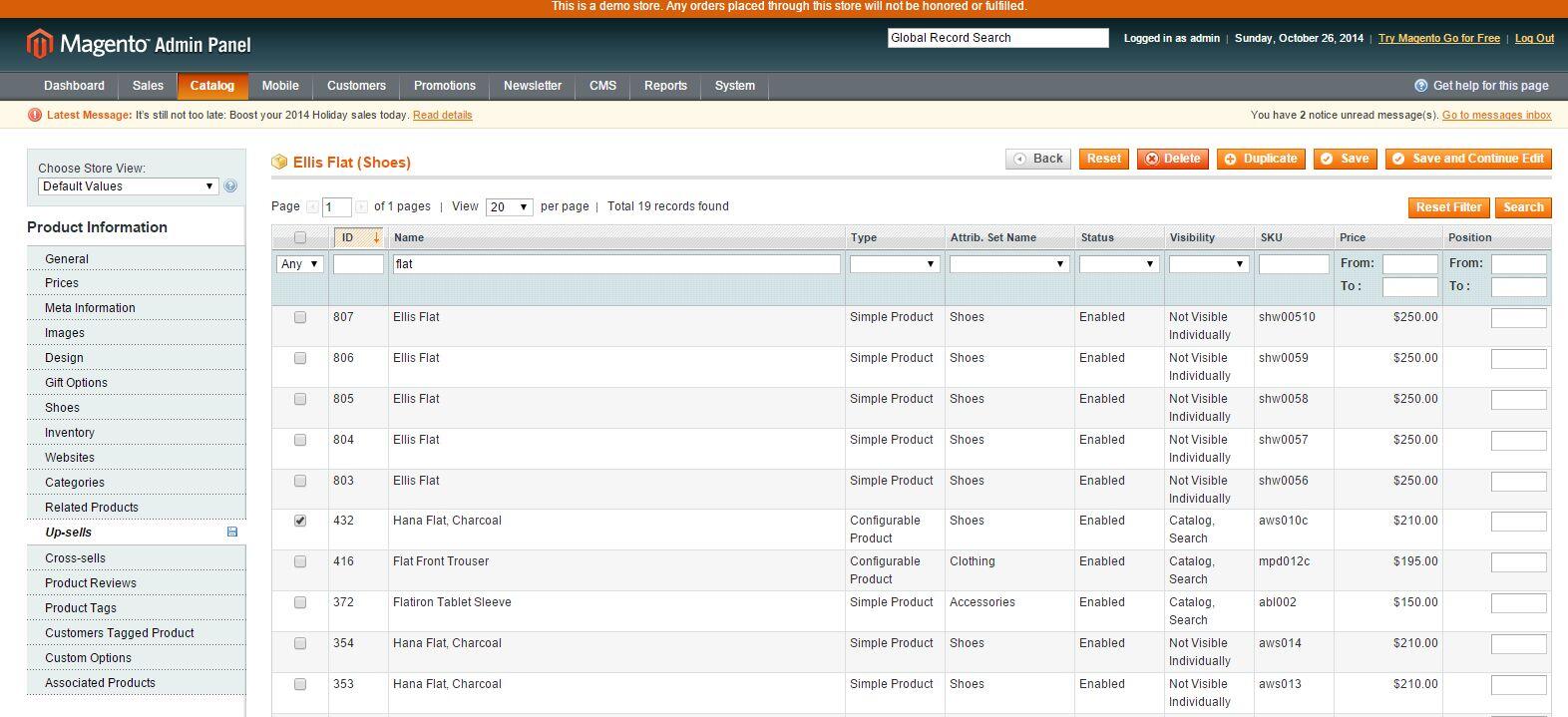Check the Flat Front Trouser row
Image resolution: width=1568 pixels, height=717 pixels.
point(300,561)
